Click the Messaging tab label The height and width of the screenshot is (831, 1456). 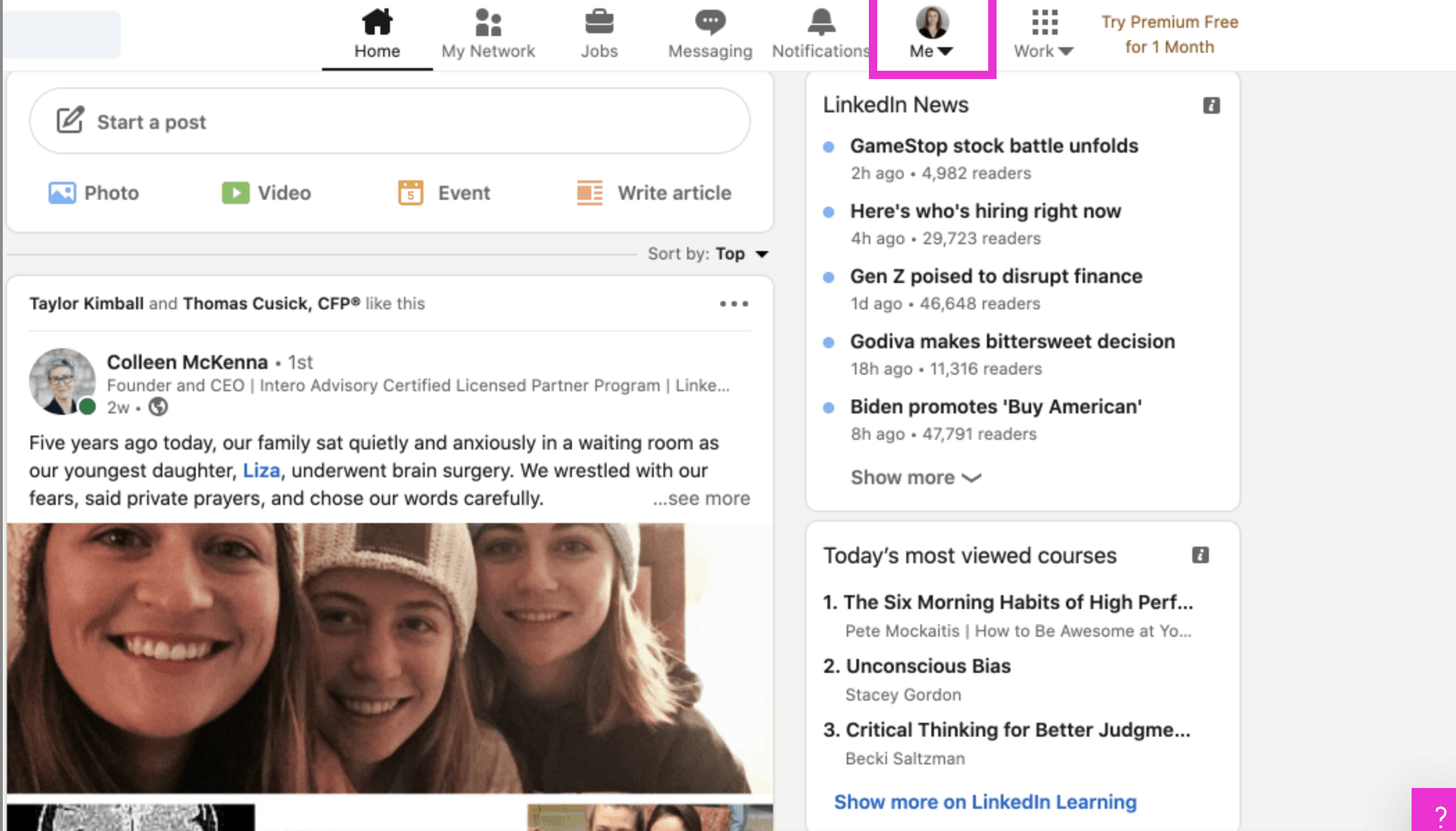tap(710, 51)
